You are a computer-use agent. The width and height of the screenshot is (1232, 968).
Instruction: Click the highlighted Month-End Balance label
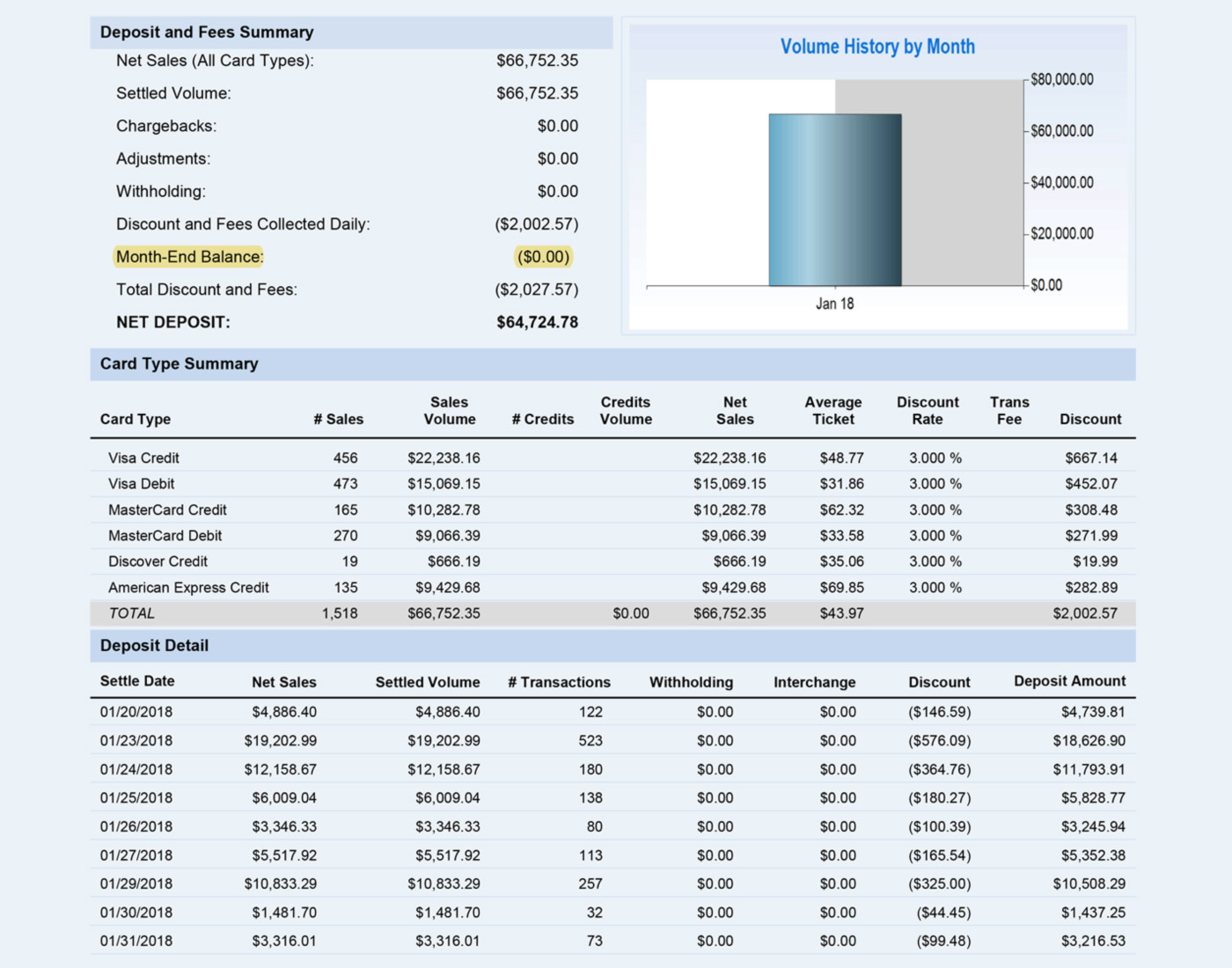pyautogui.click(x=189, y=257)
